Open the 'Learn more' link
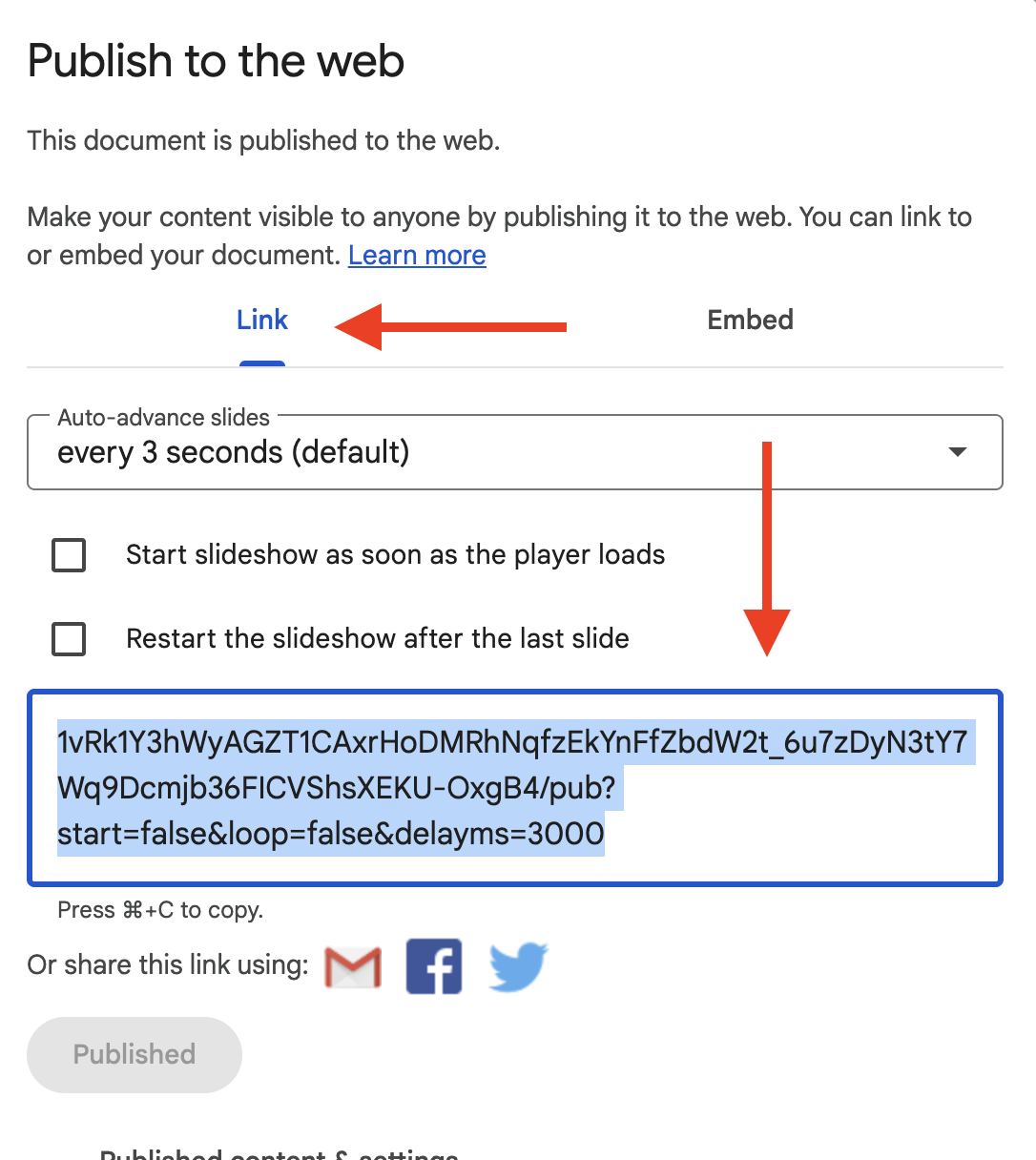Viewport: 1036px width, 1160px height. (x=417, y=255)
